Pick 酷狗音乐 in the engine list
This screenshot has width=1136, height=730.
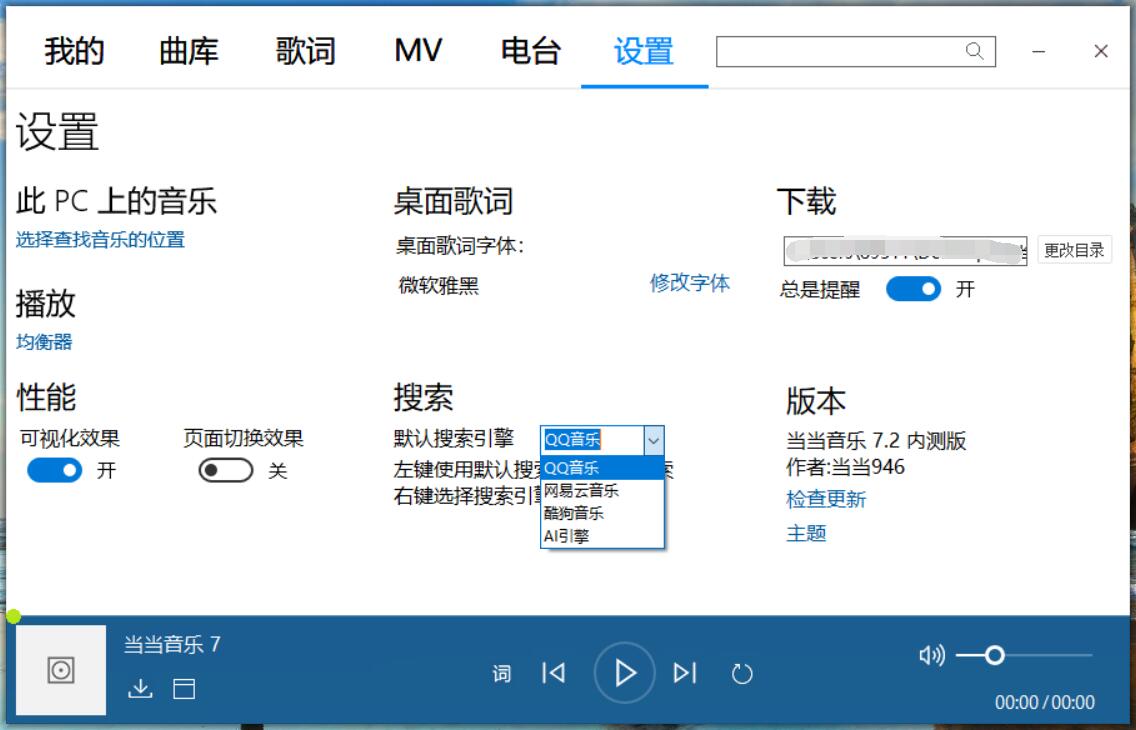[602, 513]
